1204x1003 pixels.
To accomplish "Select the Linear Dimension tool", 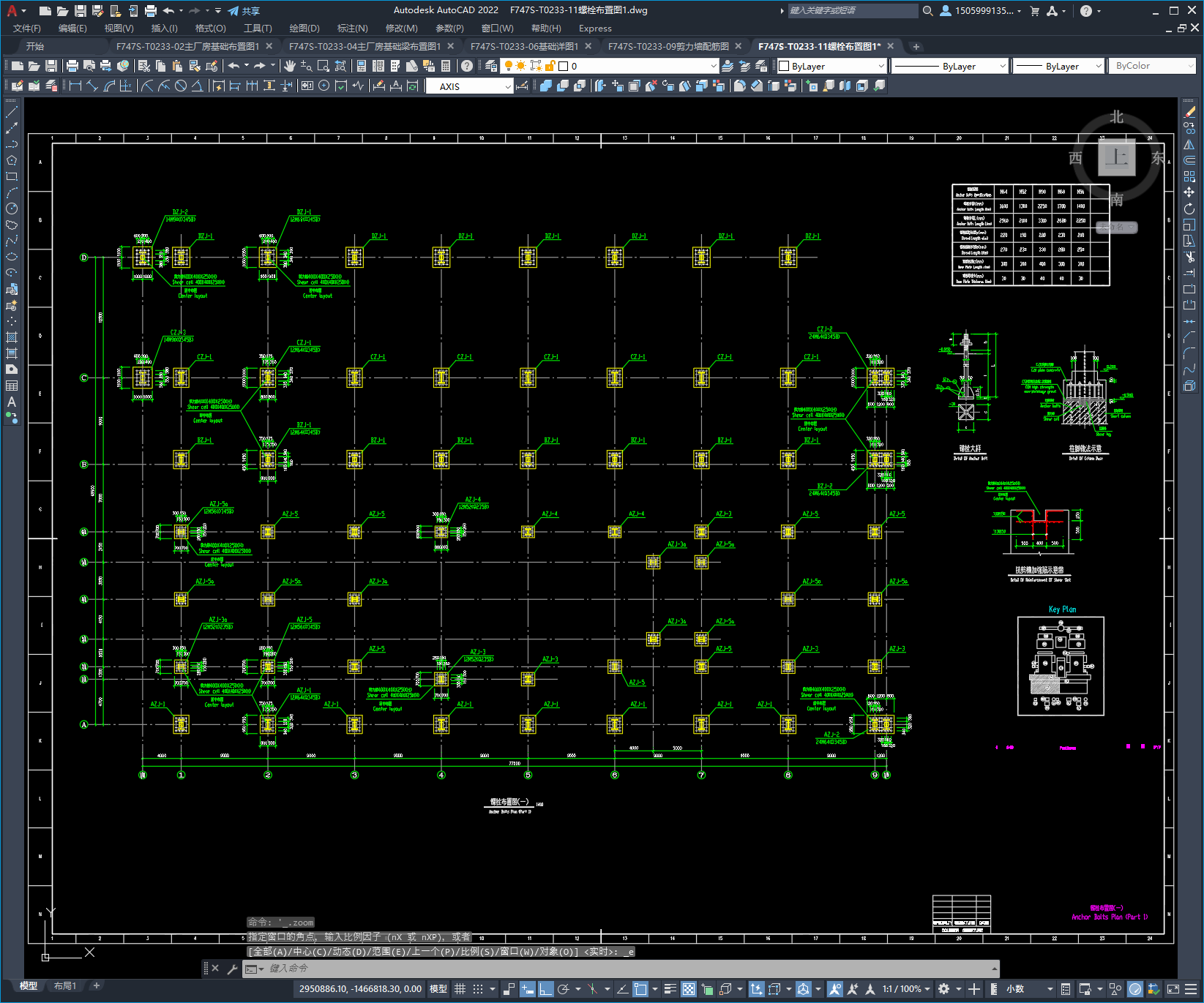I will [x=75, y=86].
